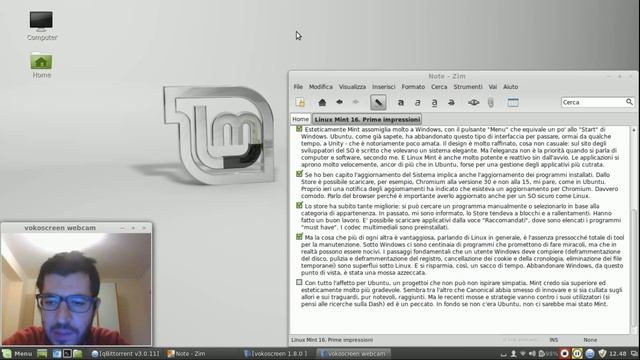Launch the terminal from the panel

tap(67, 353)
